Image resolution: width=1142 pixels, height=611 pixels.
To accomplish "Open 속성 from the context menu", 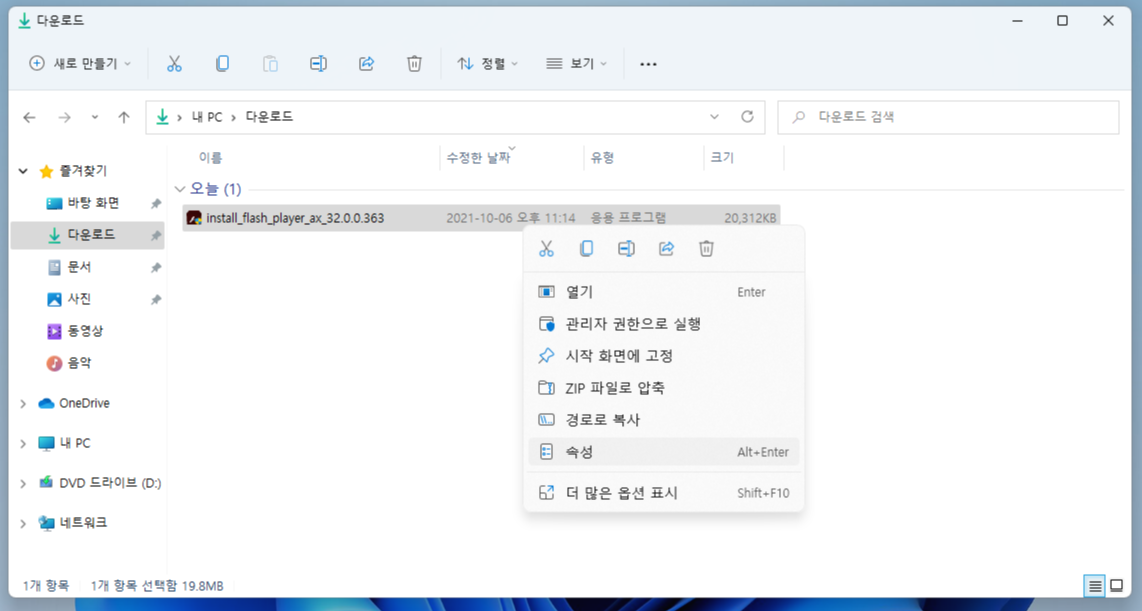I will (x=663, y=452).
